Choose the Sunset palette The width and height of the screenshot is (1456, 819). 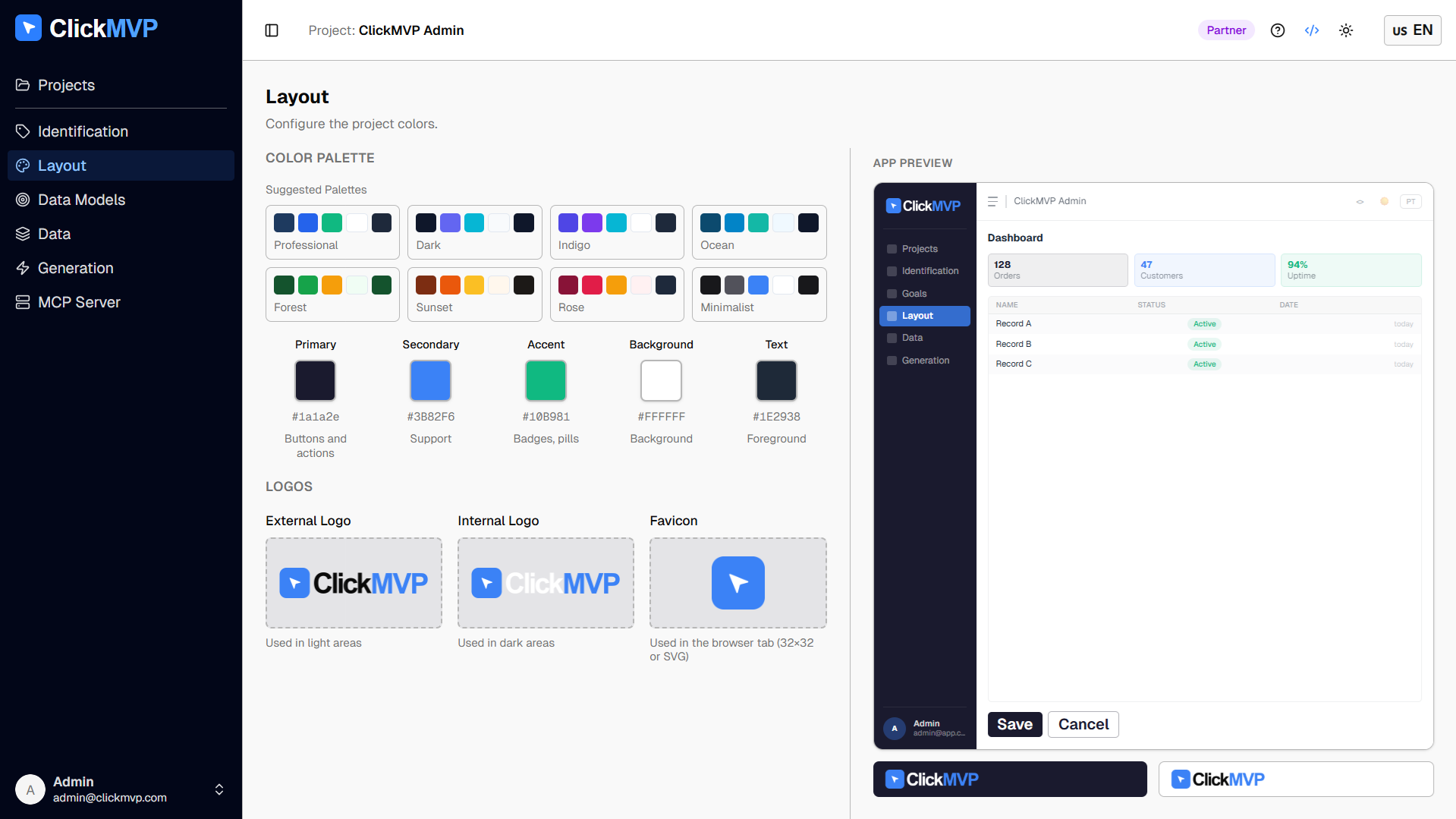pyautogui.click(x=475, y=295)
